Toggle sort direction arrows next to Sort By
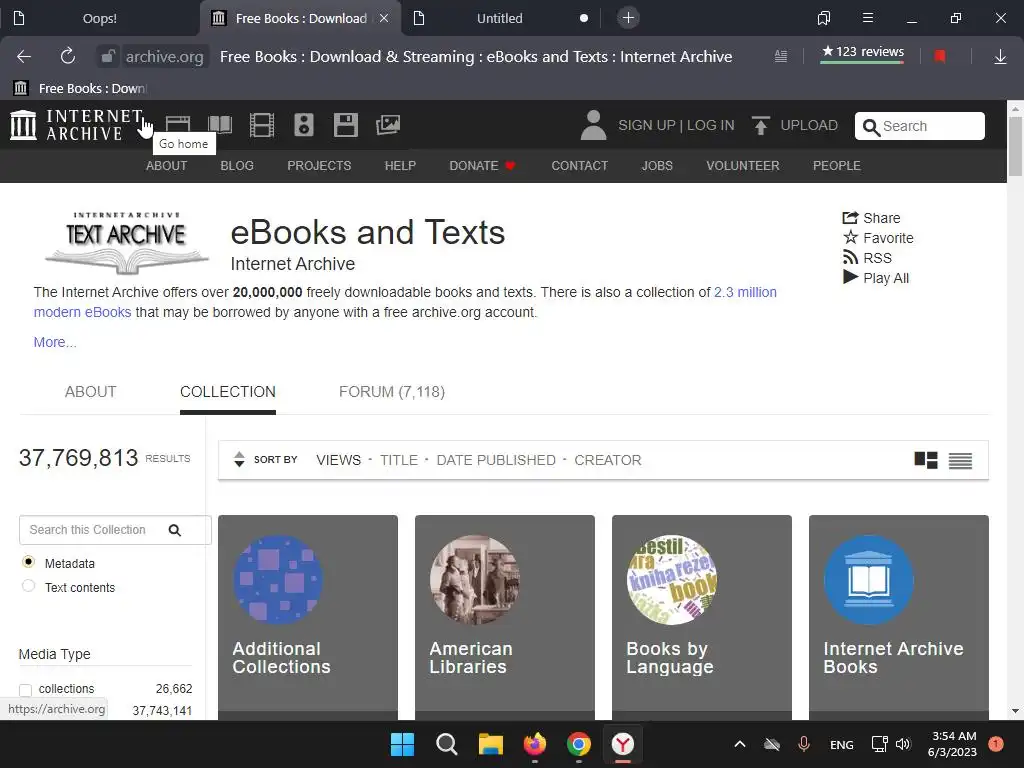The image size is (1024, 768). click(x=239, y=460)
